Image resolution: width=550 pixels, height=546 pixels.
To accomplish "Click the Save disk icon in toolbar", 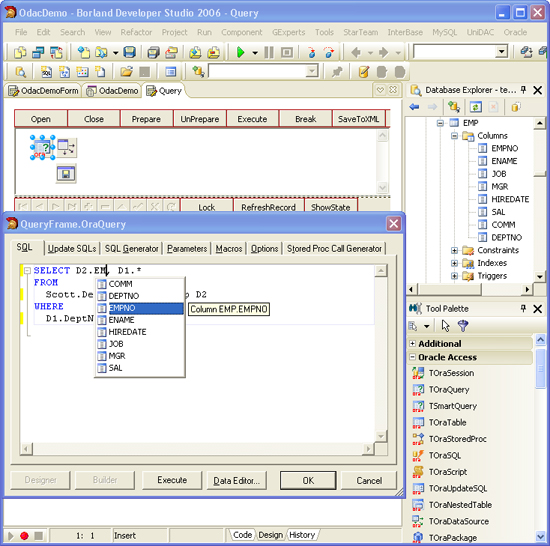I will point(129,53).
